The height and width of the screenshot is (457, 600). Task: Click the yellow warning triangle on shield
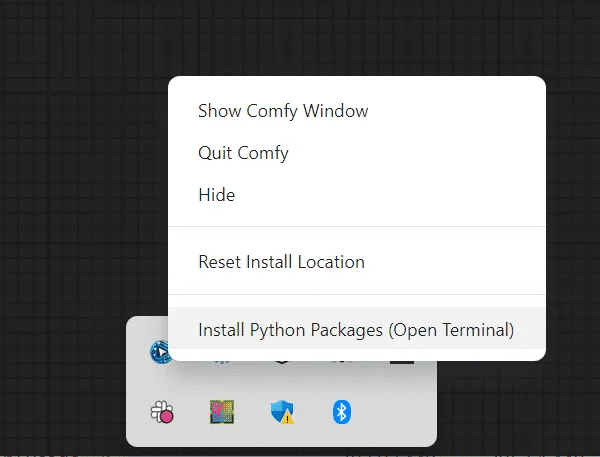click(287, 418)
